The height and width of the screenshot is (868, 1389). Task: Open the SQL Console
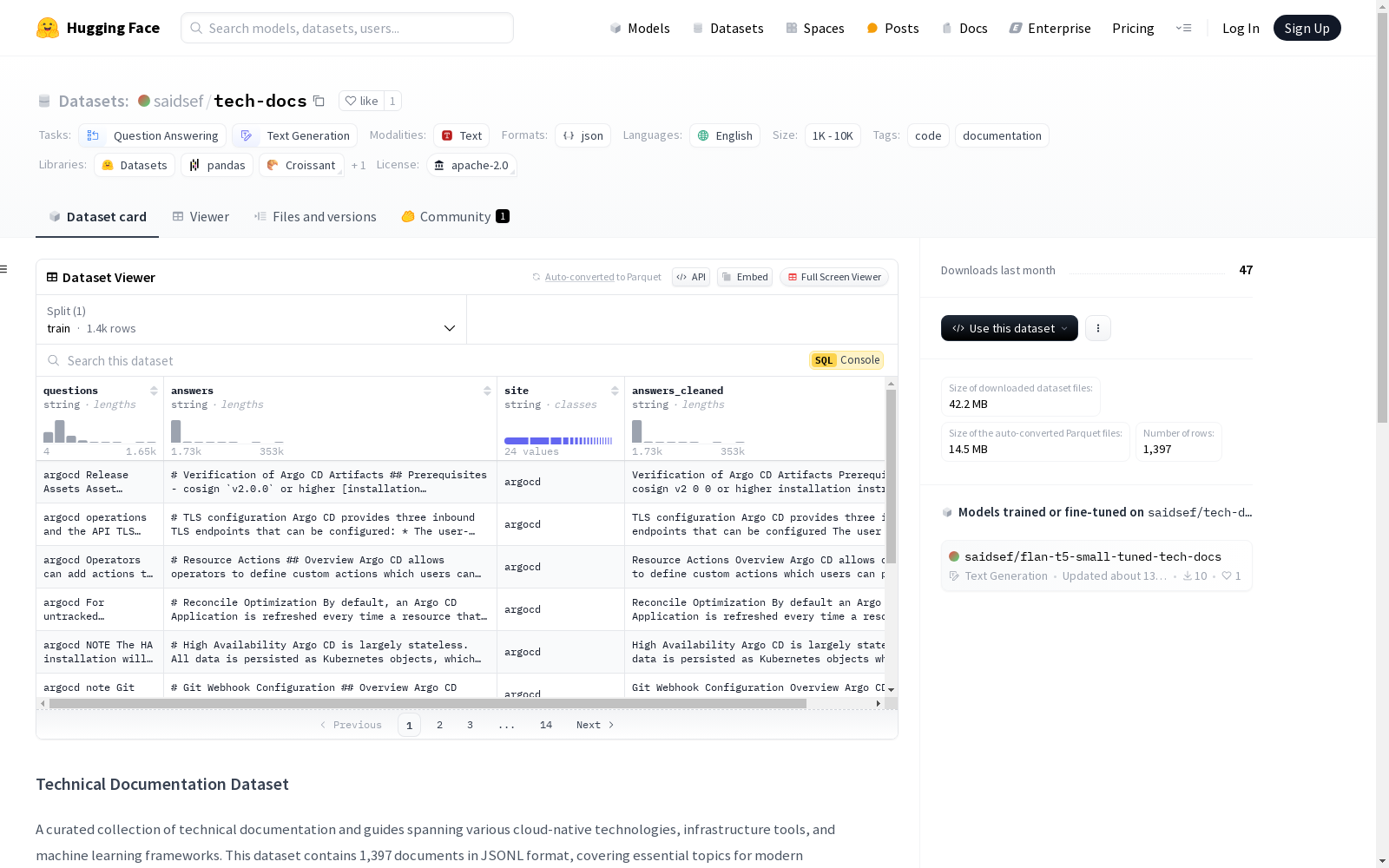[x=846, y=360]
